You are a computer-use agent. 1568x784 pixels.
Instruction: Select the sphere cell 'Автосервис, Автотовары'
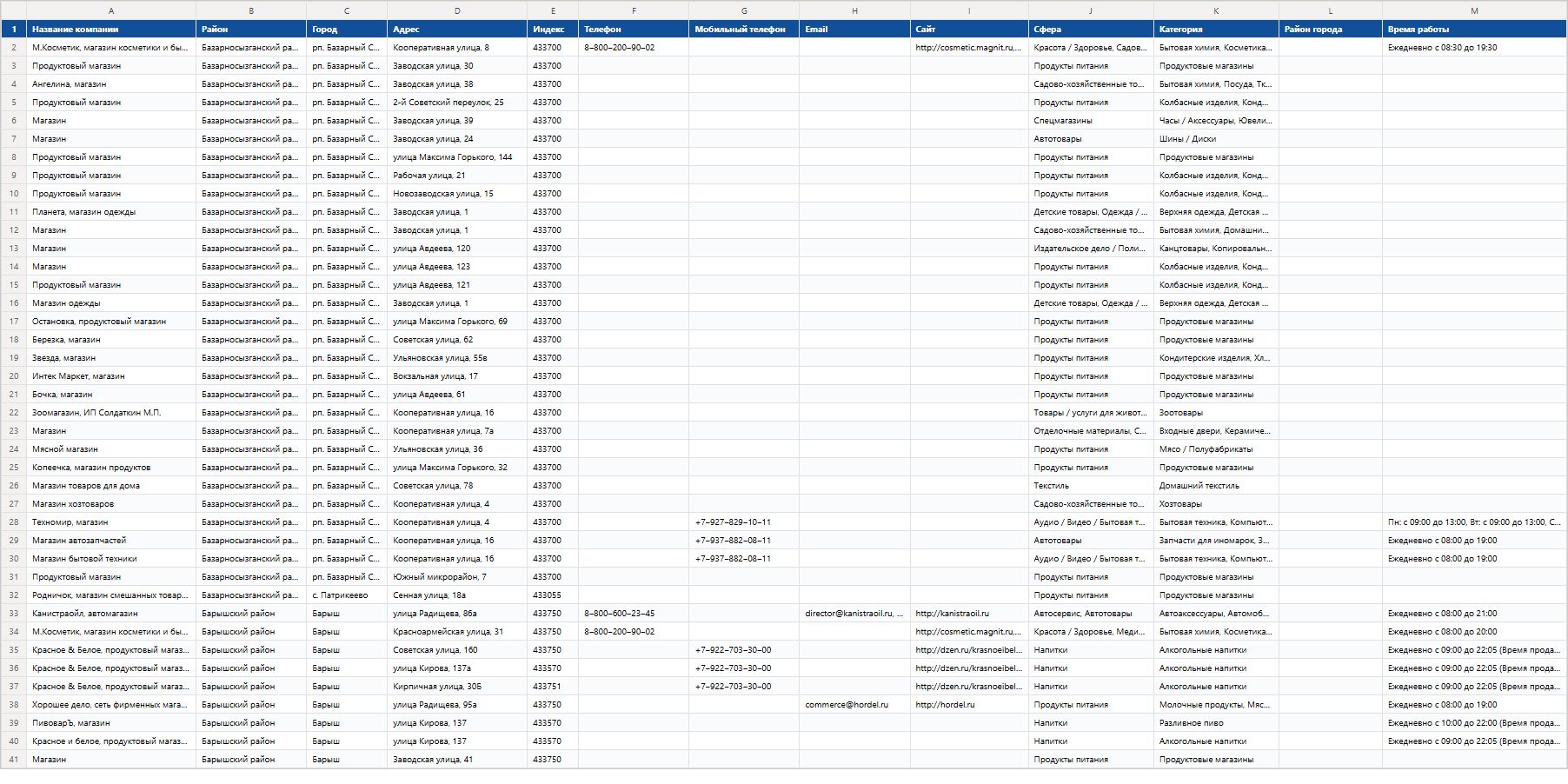coord(1091,614)
